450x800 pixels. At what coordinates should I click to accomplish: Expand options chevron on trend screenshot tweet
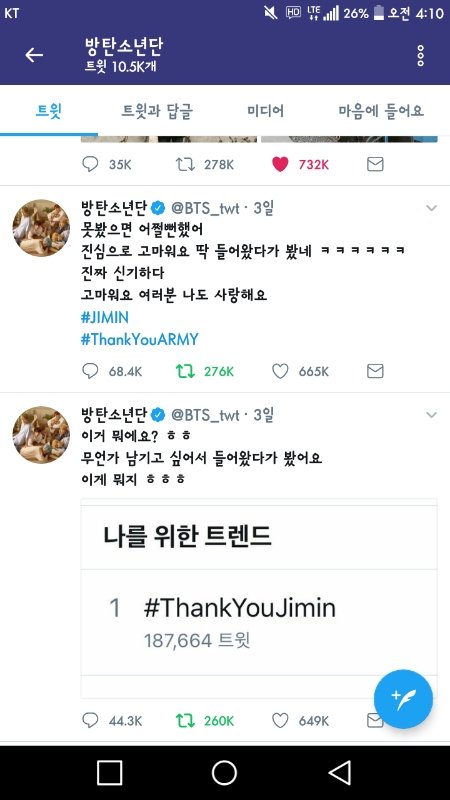pos(432,415)
